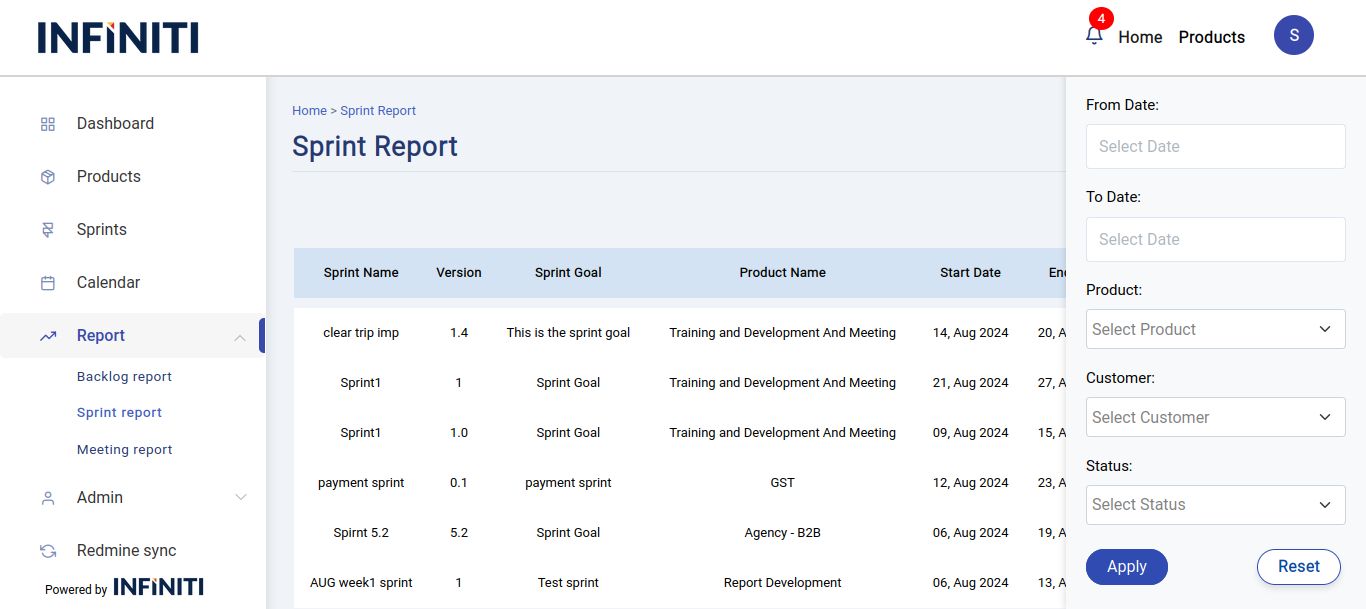Open the Select Status dropdown
This screenshot has height=609, width=1366.
coord(1215,505)
